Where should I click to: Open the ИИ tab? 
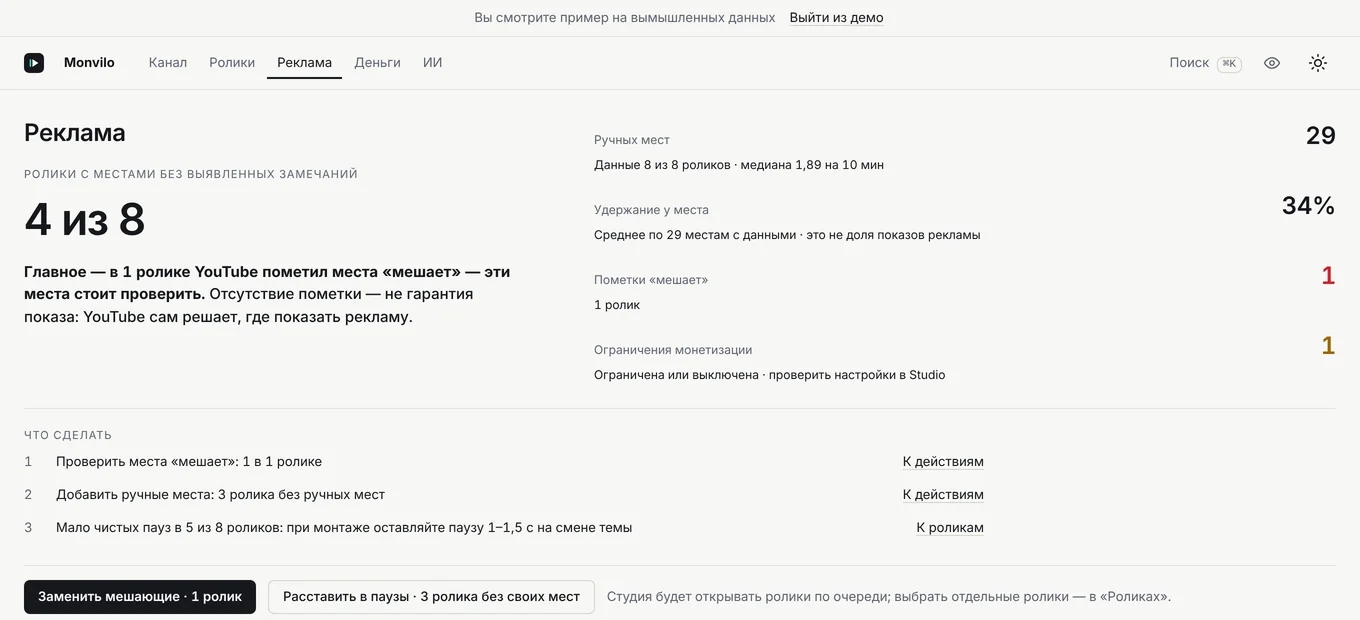[x=432, y=63]
